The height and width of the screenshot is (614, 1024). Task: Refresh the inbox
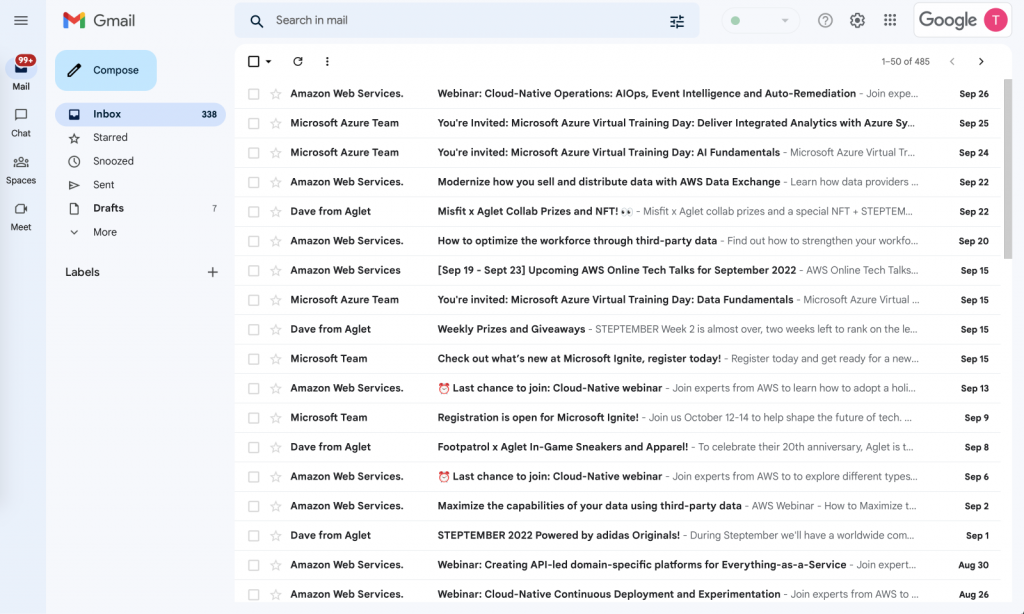pyautogui.click(x=298, y=61)
